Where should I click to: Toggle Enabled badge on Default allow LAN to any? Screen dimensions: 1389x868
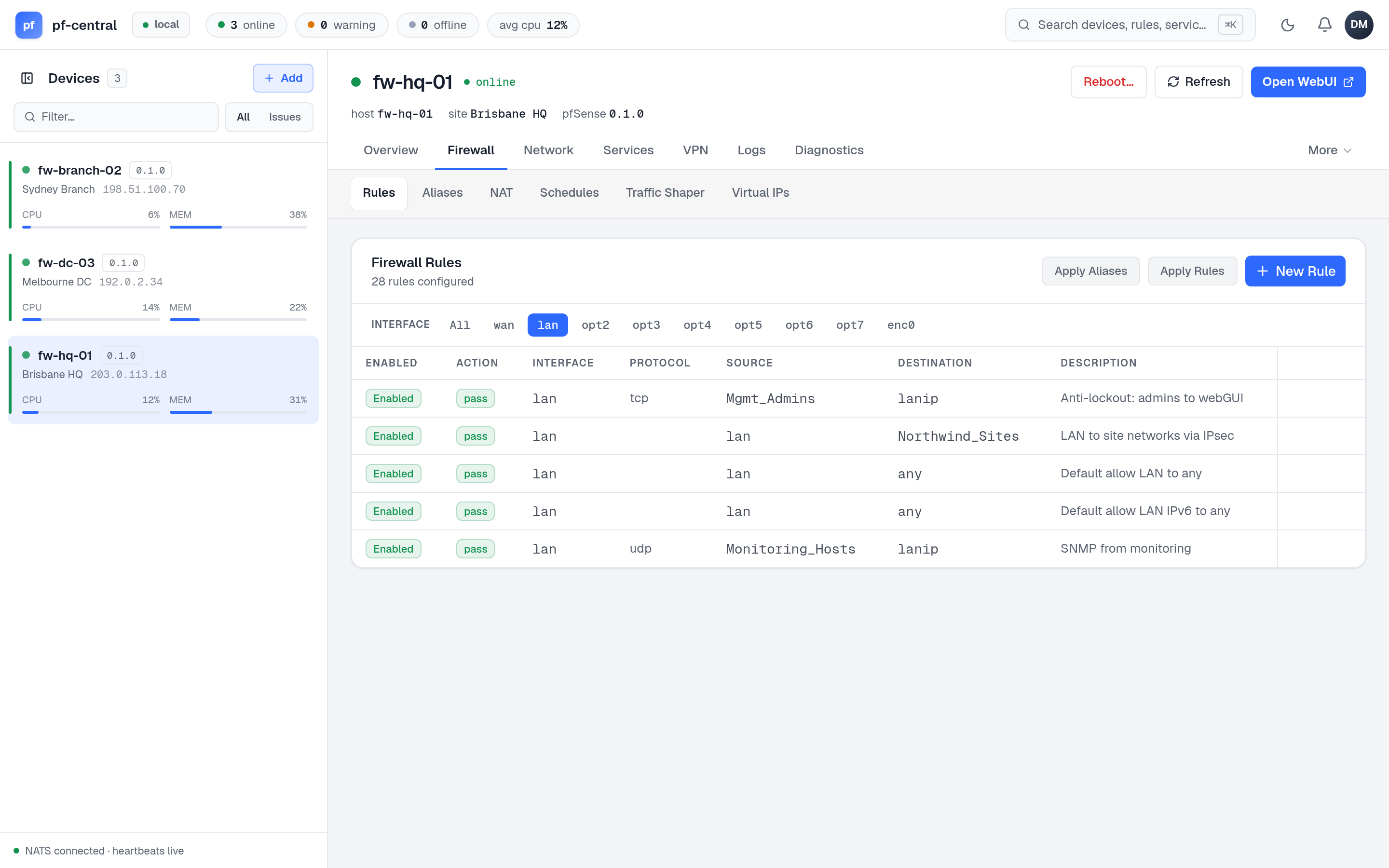393,474
